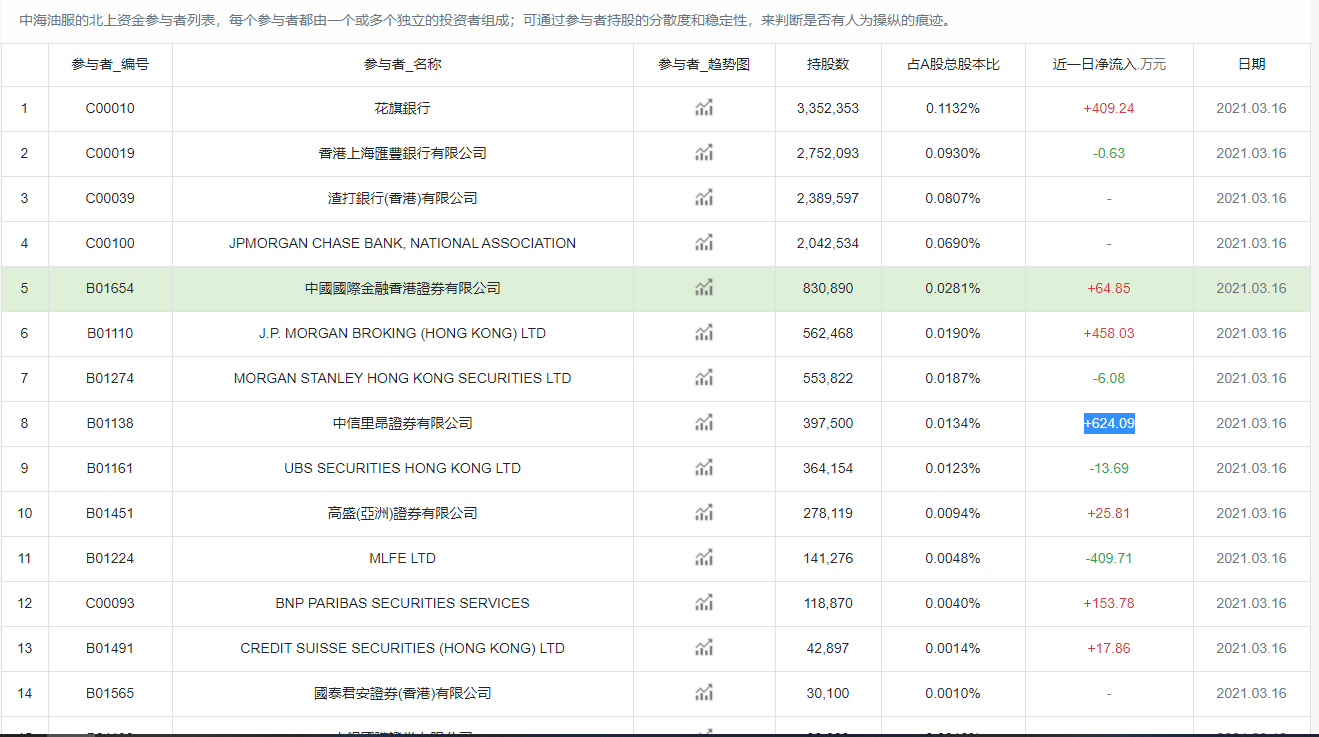The height and width of the screenshot is (737, 1319).
Task: Click participant code C00019
Action: pyautogui.click(x=110, y=153)
